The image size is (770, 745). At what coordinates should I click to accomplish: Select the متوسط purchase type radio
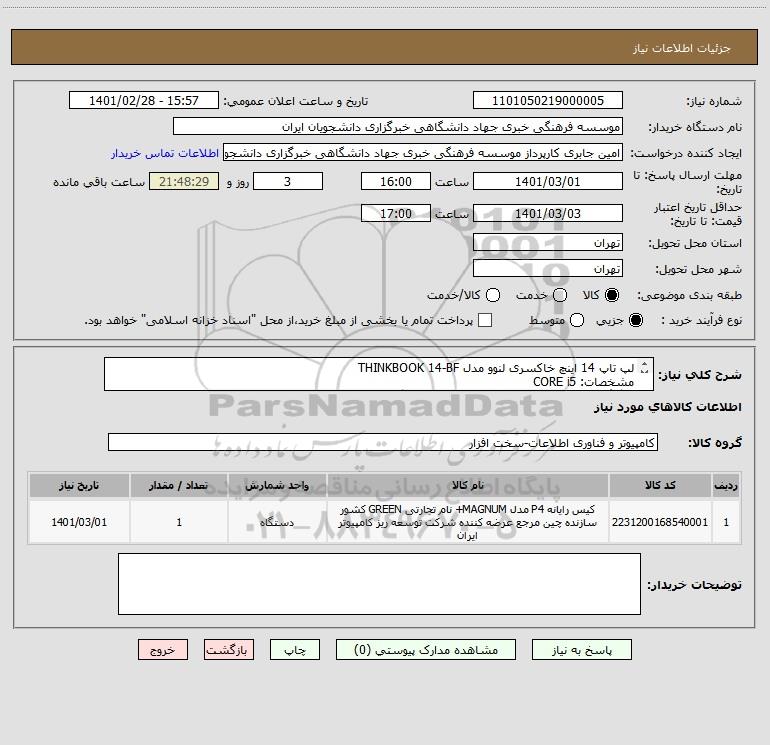click(577, 320)
